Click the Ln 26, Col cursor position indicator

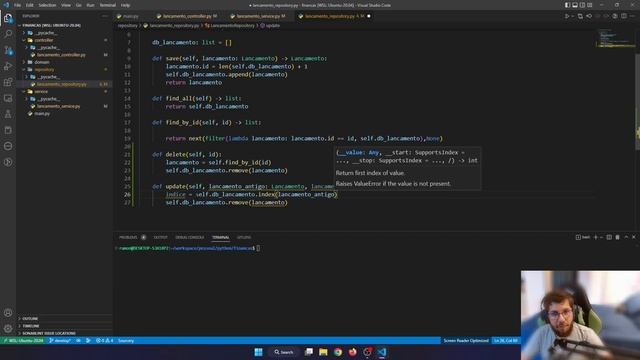(x=506, y=340)
